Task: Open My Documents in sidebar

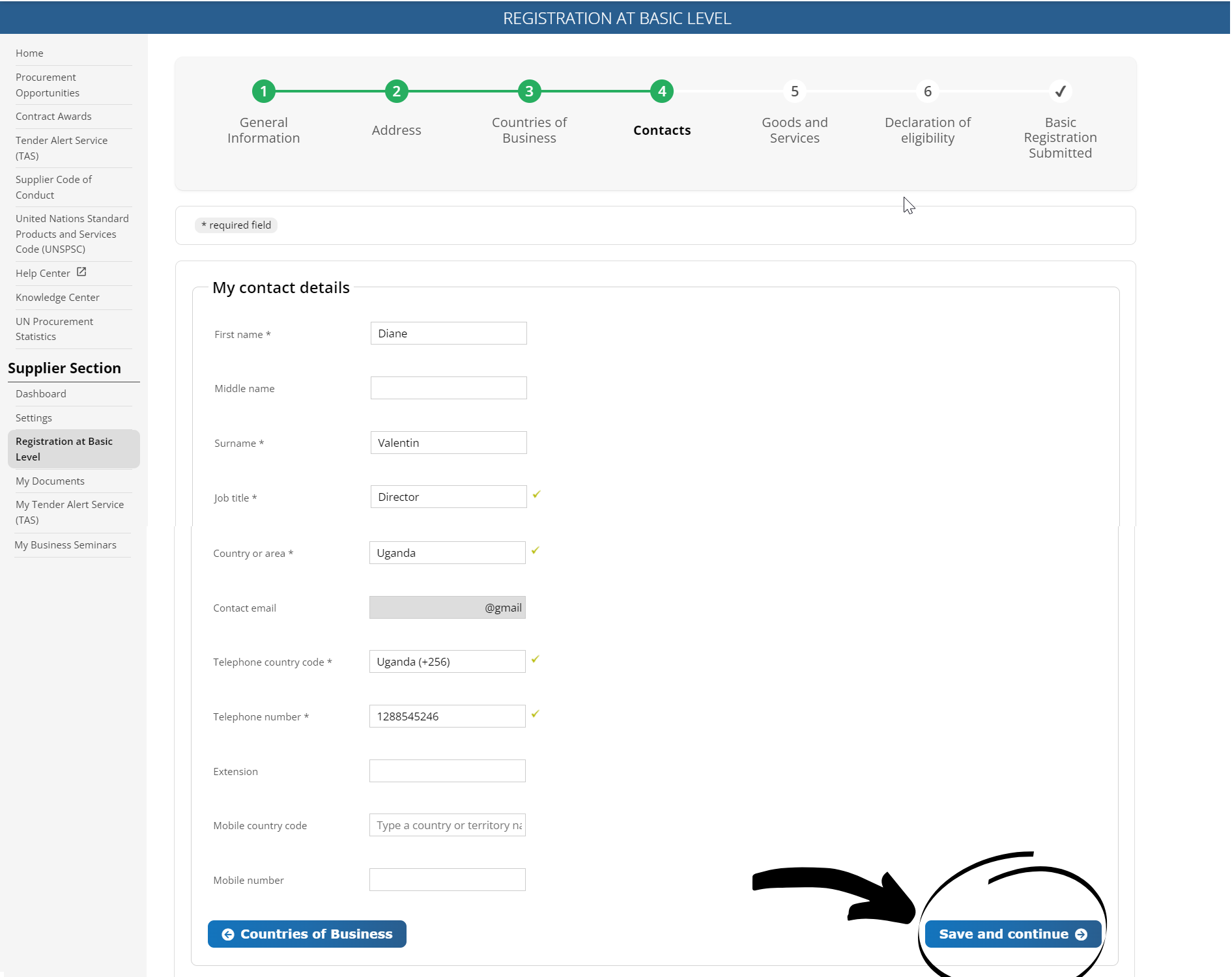Action: click(x=50, y=481)
